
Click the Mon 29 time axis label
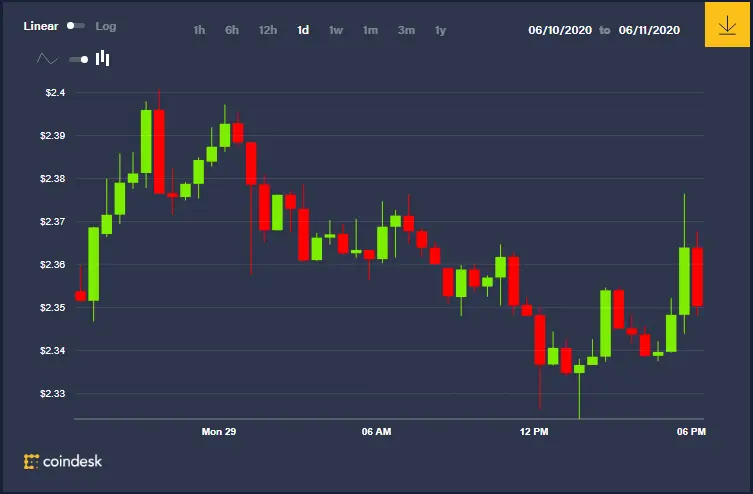(219, 432)
